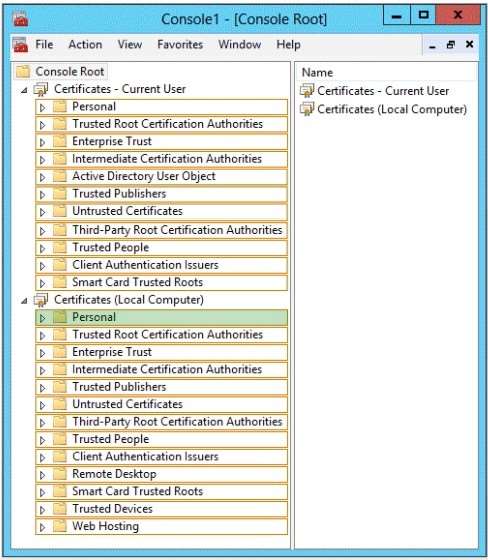
Task: Click the Certificates (Local Computer) snap-in icon in tree
Action: point(41,300)
